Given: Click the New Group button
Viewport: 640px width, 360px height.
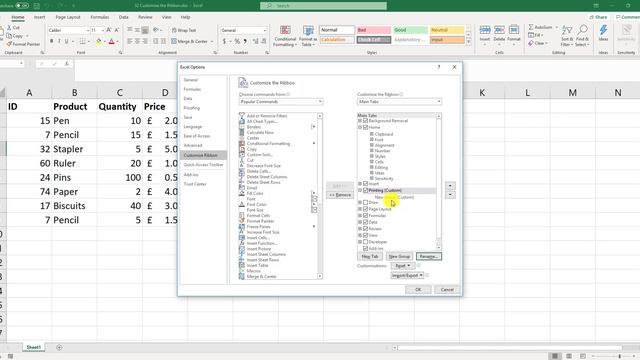Looking at the screenshot, I should click(399, 256).
